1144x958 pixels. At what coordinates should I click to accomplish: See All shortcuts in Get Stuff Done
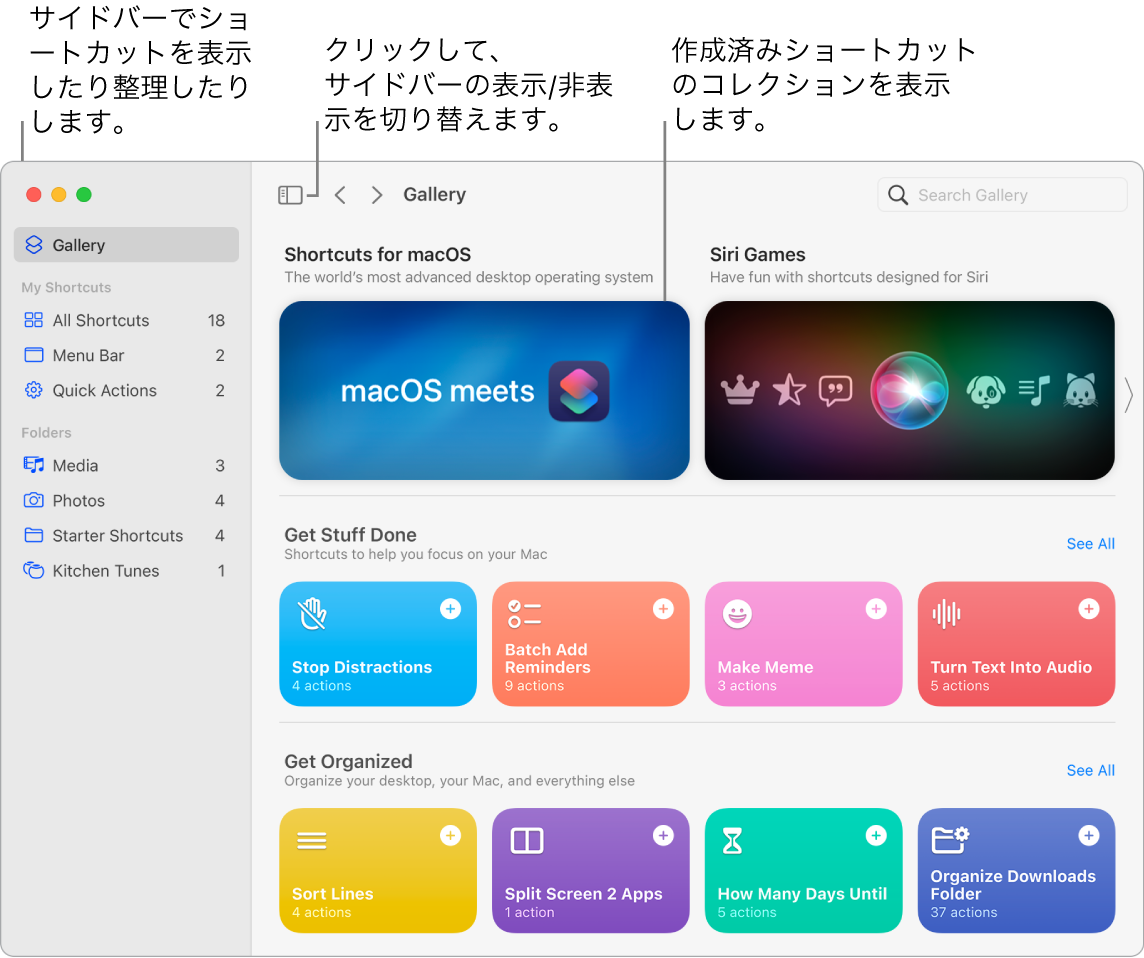click(1090, 544)
